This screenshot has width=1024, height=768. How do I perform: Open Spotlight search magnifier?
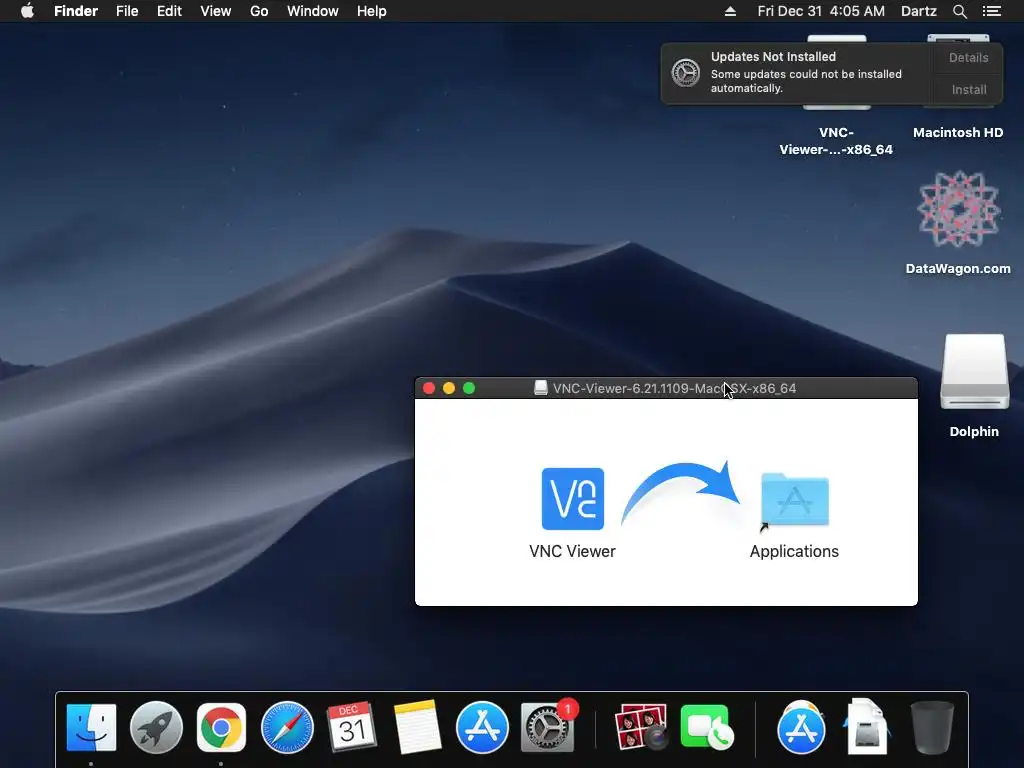[959, 11]
